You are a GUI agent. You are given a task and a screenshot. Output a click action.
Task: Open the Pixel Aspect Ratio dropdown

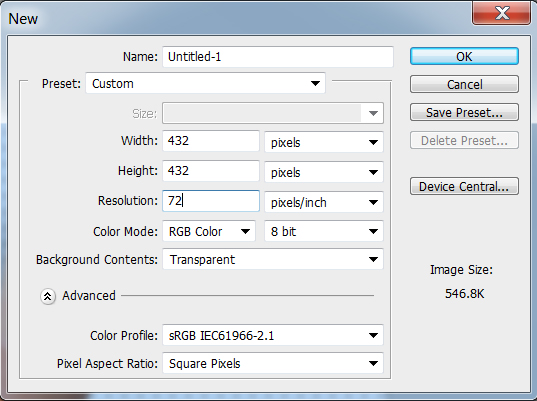pyautogui.click(x=273, y=363)
